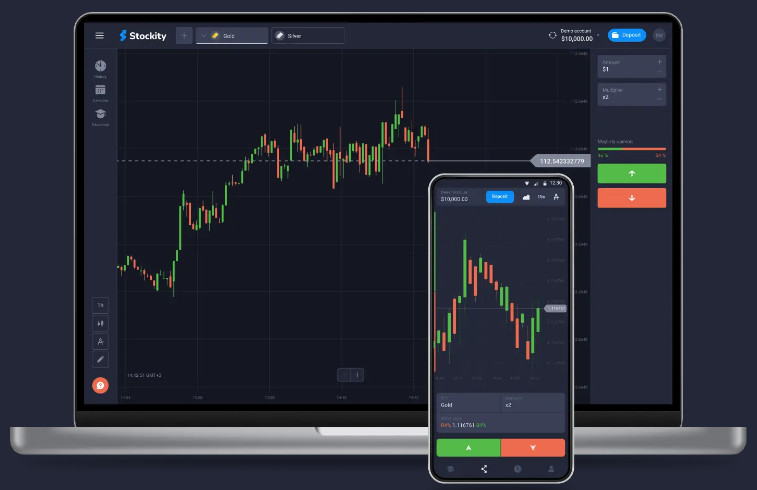Tap the phone's red Down arrow button
The height and width of the screenshot is (490, 757).
coord(533,448)
